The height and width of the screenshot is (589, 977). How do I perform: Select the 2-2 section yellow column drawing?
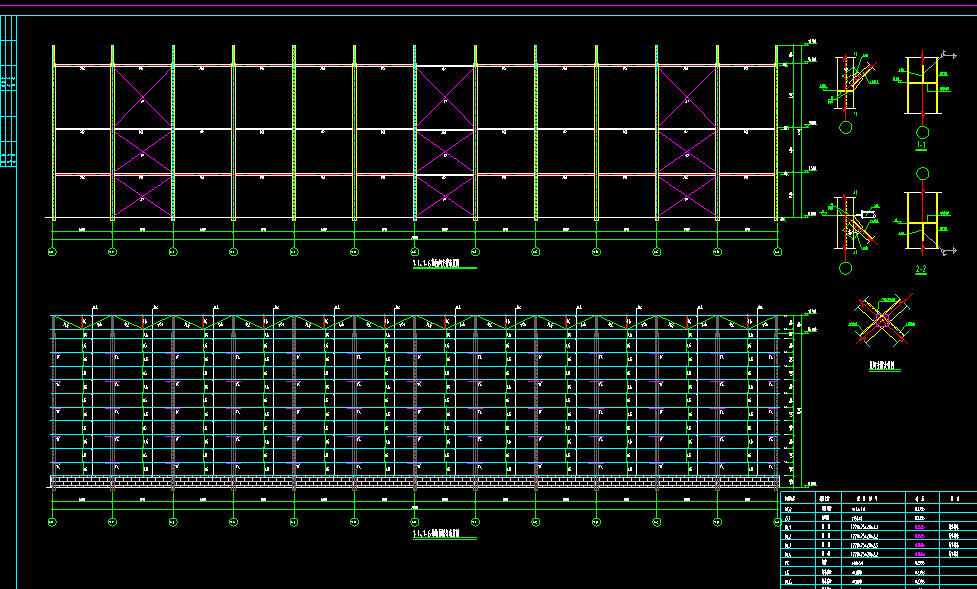click(x=922, y=222)
